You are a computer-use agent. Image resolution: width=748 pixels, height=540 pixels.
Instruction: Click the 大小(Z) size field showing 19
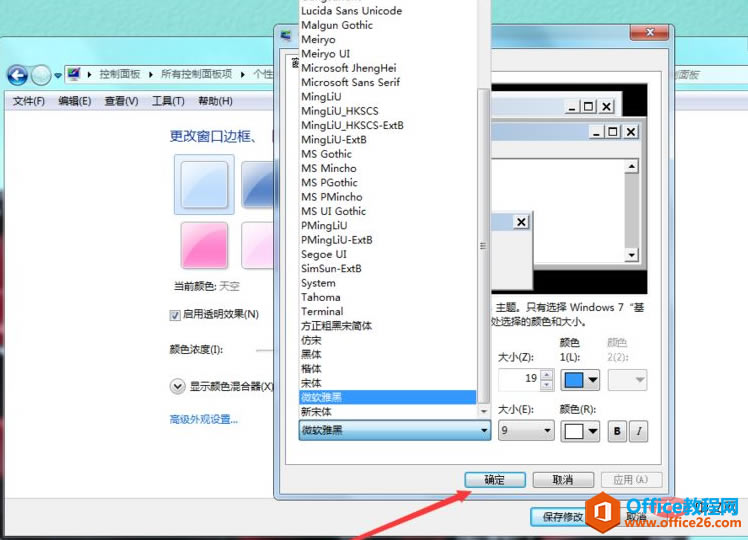pos(519,380)
